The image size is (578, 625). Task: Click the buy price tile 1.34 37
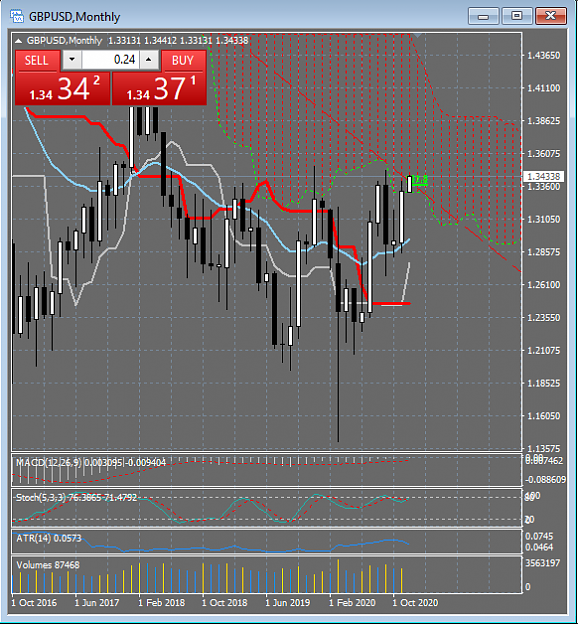point(159,88)
